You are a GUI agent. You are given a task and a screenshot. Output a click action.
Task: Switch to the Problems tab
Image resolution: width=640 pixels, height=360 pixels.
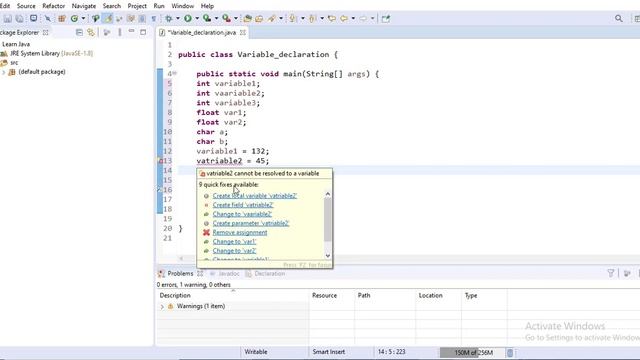point(180,273)
